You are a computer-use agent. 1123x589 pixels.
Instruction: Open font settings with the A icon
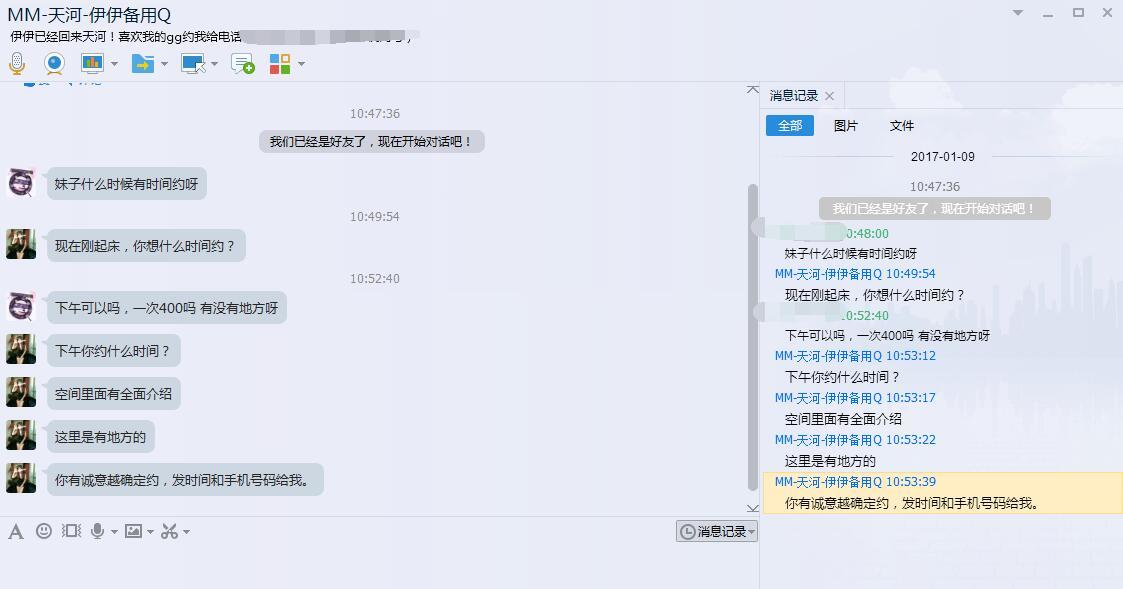(x=16, y=532)
